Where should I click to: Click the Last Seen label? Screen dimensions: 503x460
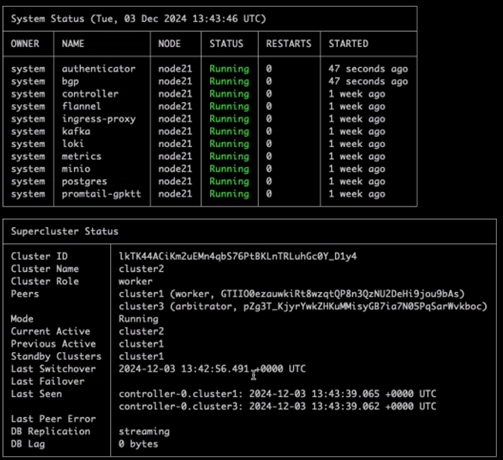[36, 394]
